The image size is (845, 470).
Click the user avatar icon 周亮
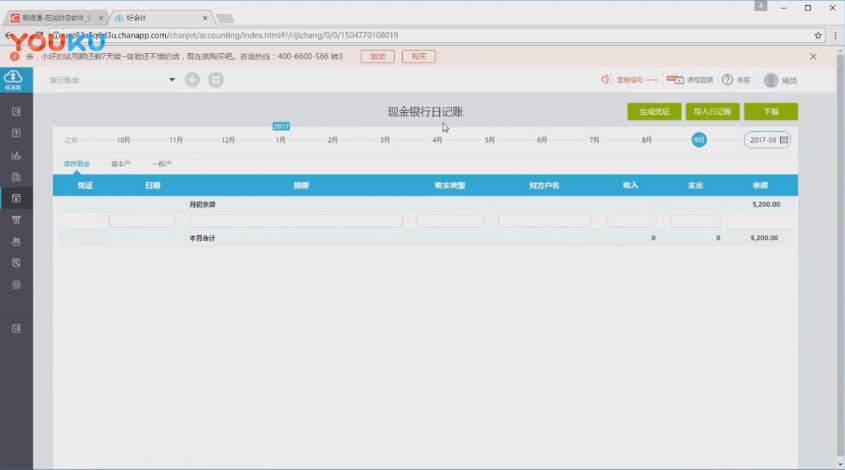tap(771, 80)
